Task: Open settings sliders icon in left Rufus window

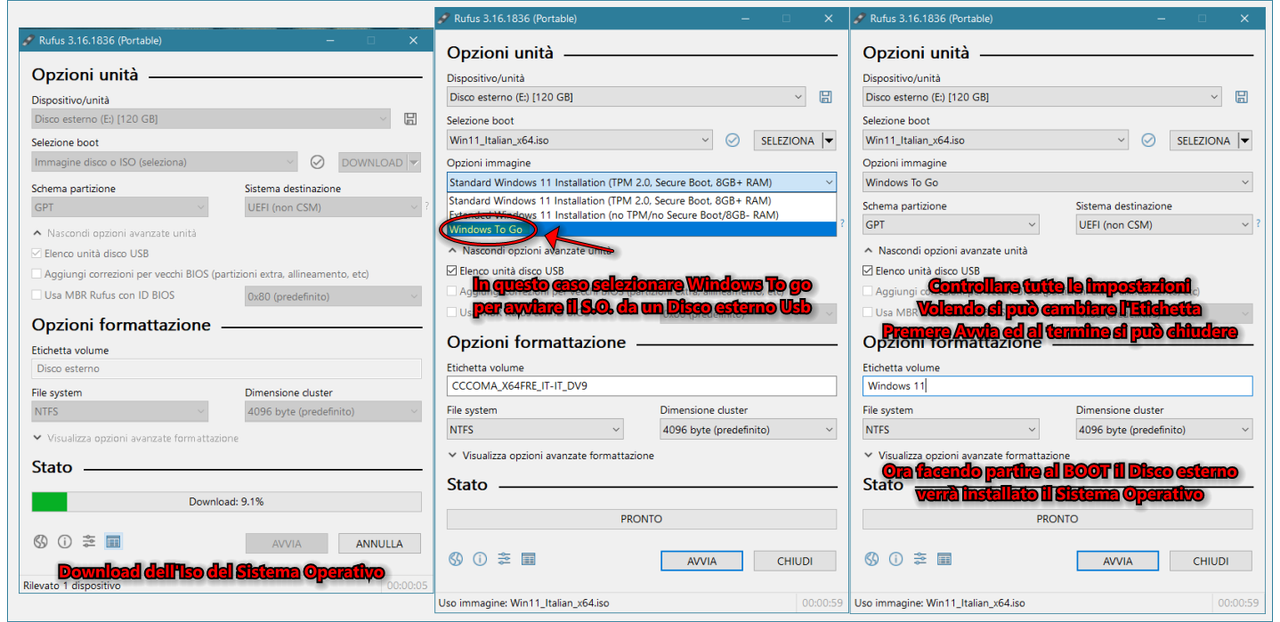Action: 89,542
